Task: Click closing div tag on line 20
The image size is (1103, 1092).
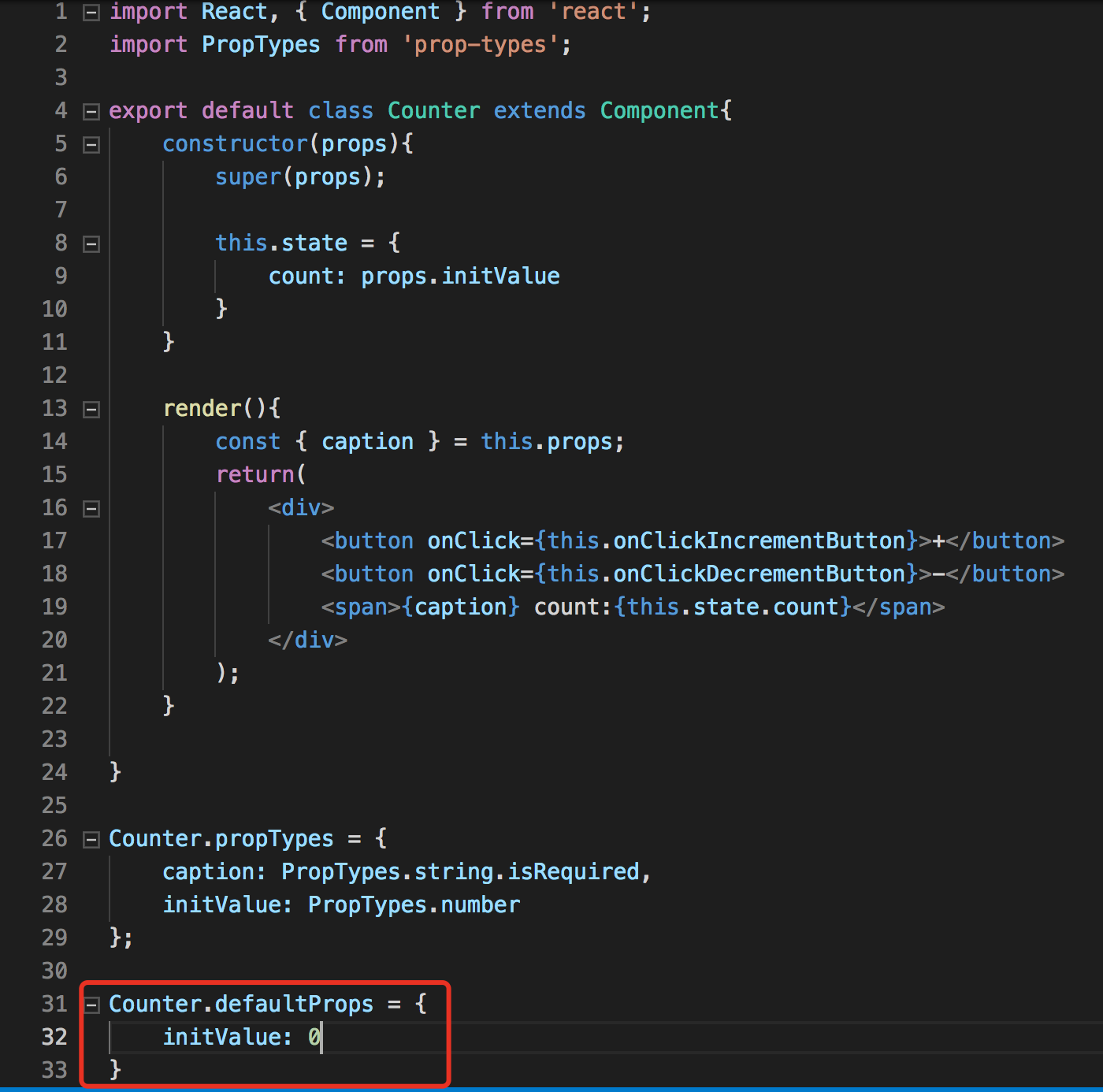Action: (307, 640)
